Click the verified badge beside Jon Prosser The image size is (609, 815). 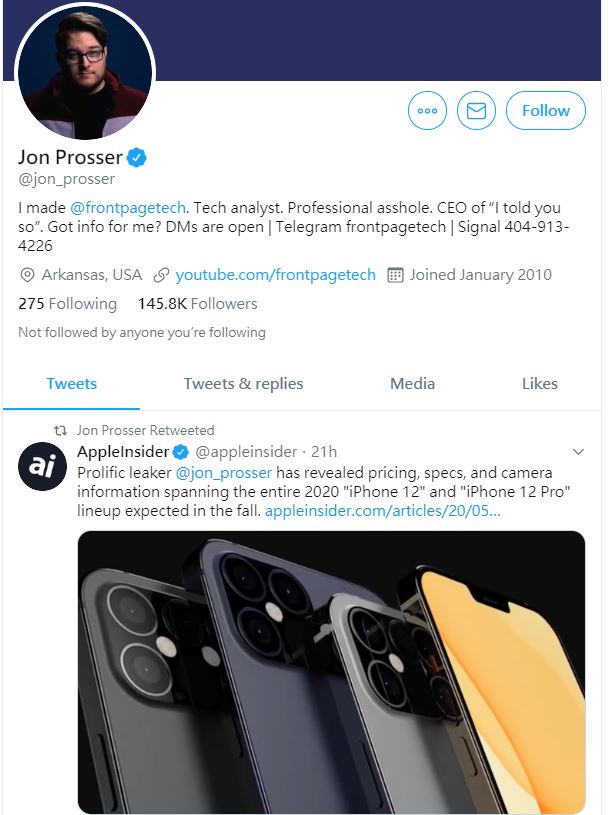(137, 157)
